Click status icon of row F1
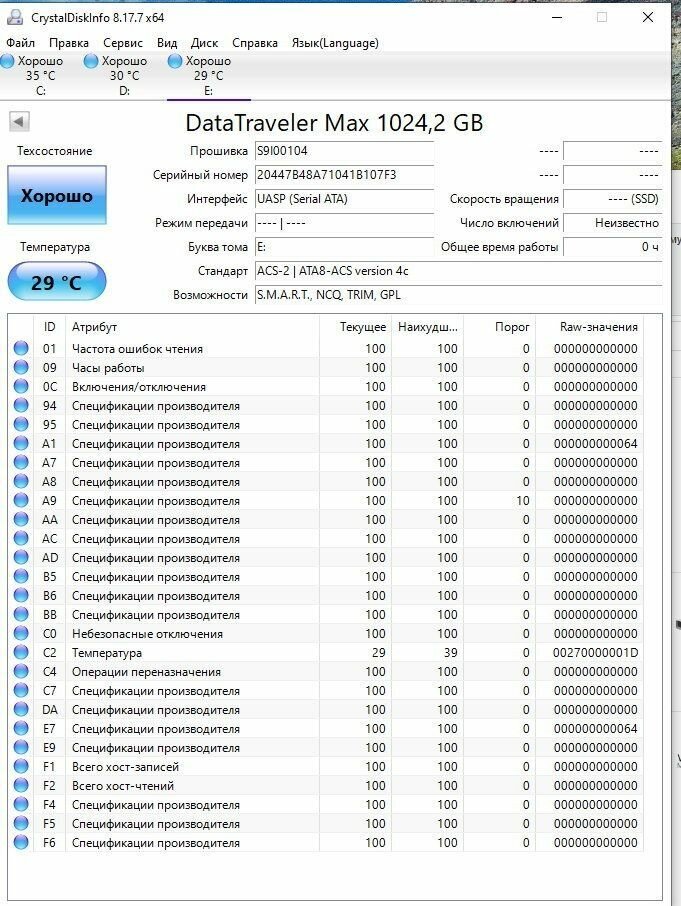Viewport: 681px width, 906px height. tap(21, 767)
